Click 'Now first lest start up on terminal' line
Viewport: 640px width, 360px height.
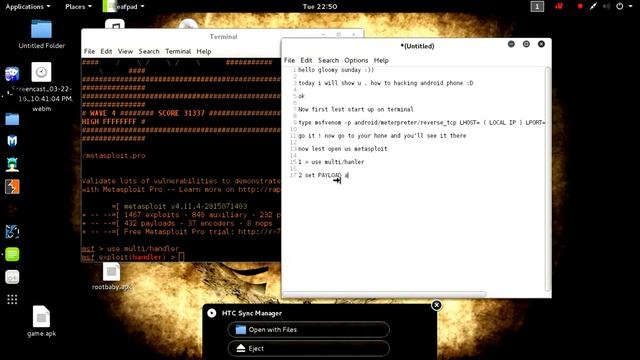[x=356, y=109]
